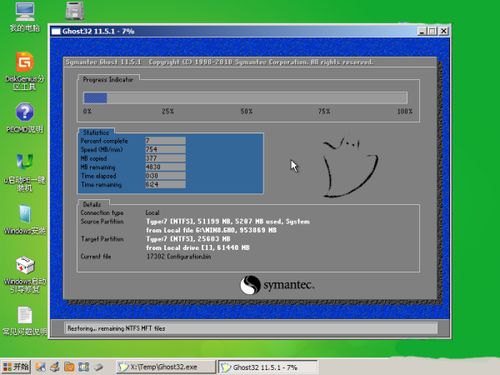Launch DiskGenius partition tool icon
This screenshot has width=500, height=375.
pos(25,71)
